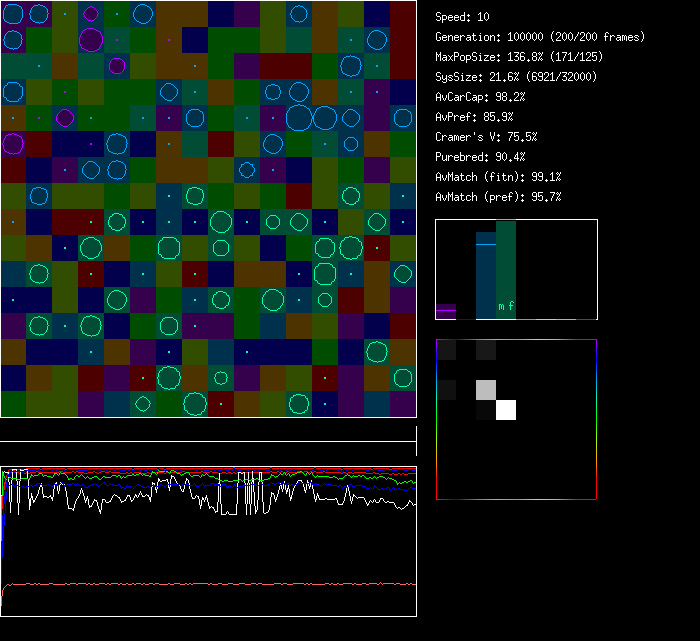Click the AvCarCap 98.2% label
The width and height of the screenshot is (700, 641).
click(480, 97)
